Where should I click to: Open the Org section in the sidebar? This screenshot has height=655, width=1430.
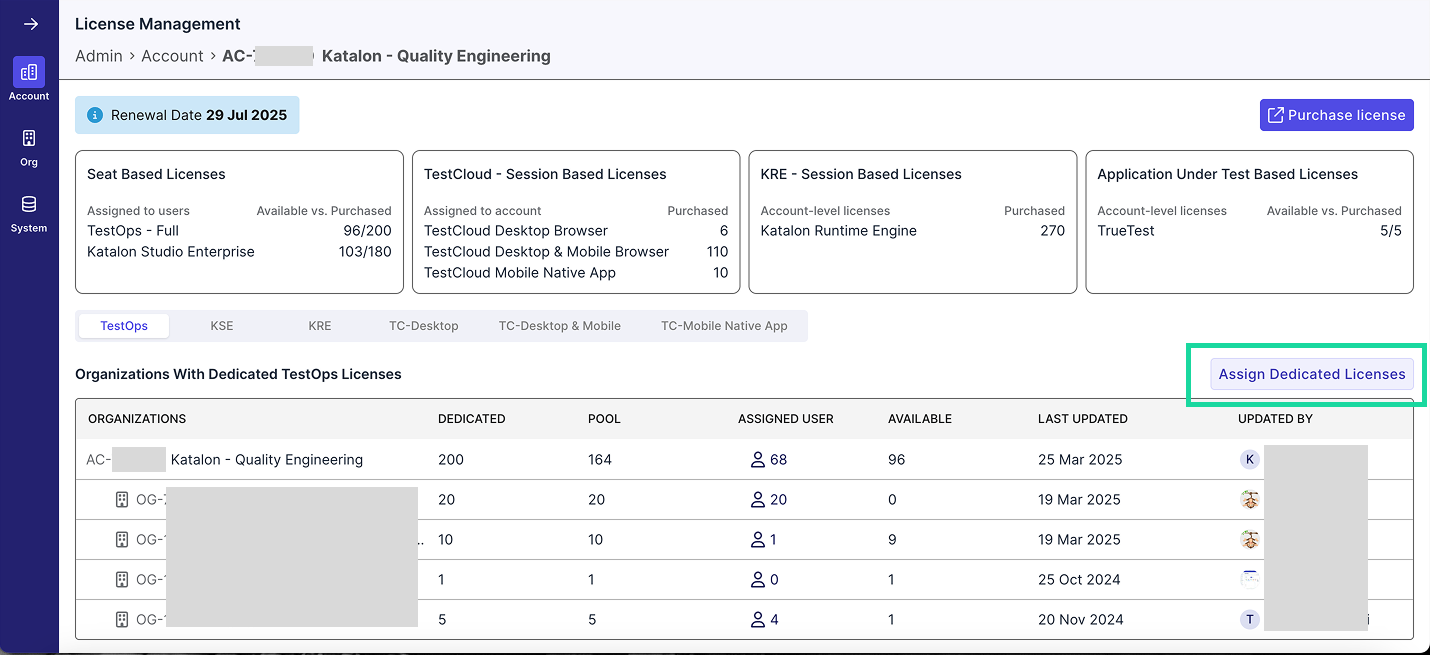click(x=29, y=146)
